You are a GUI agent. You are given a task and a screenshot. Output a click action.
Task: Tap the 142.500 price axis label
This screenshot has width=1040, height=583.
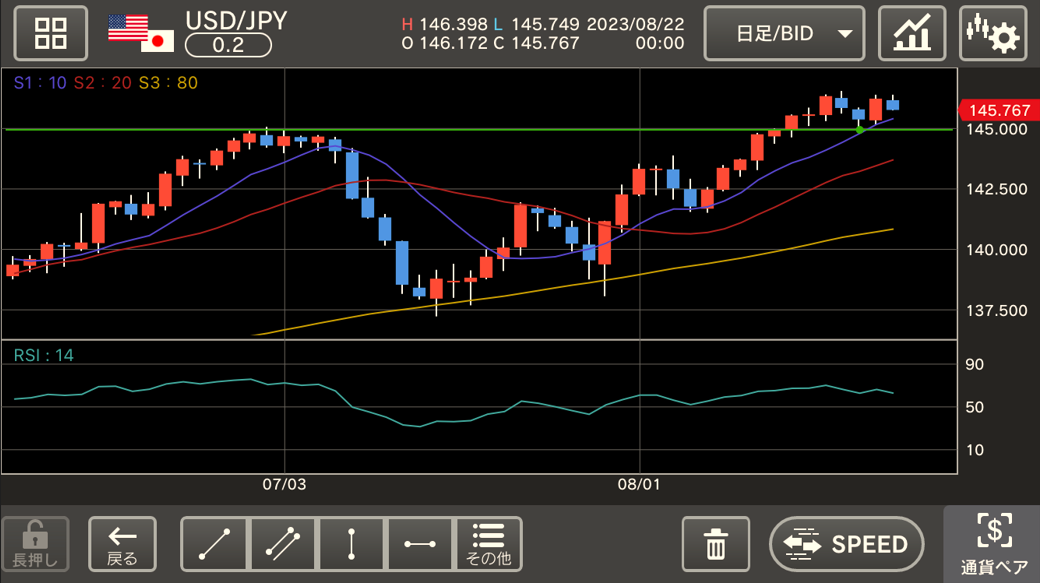pos(996,189)
